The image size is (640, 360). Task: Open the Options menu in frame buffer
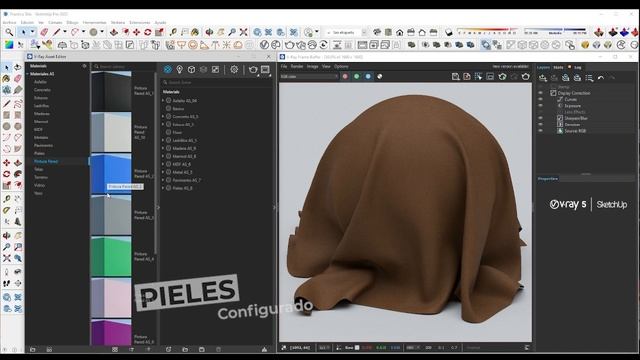coord(341,66)
